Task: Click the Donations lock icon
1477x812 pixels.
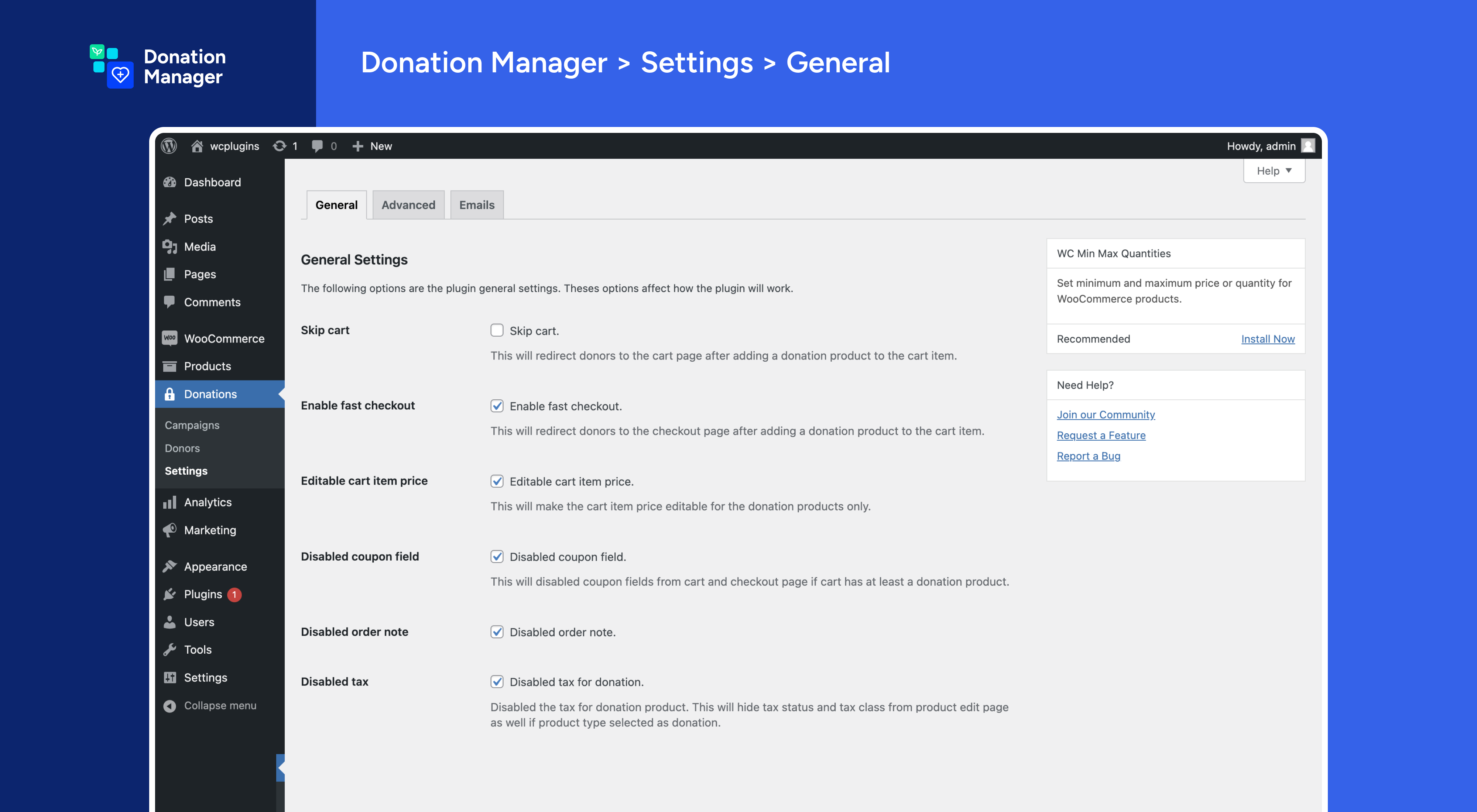Action: [170, 394]
